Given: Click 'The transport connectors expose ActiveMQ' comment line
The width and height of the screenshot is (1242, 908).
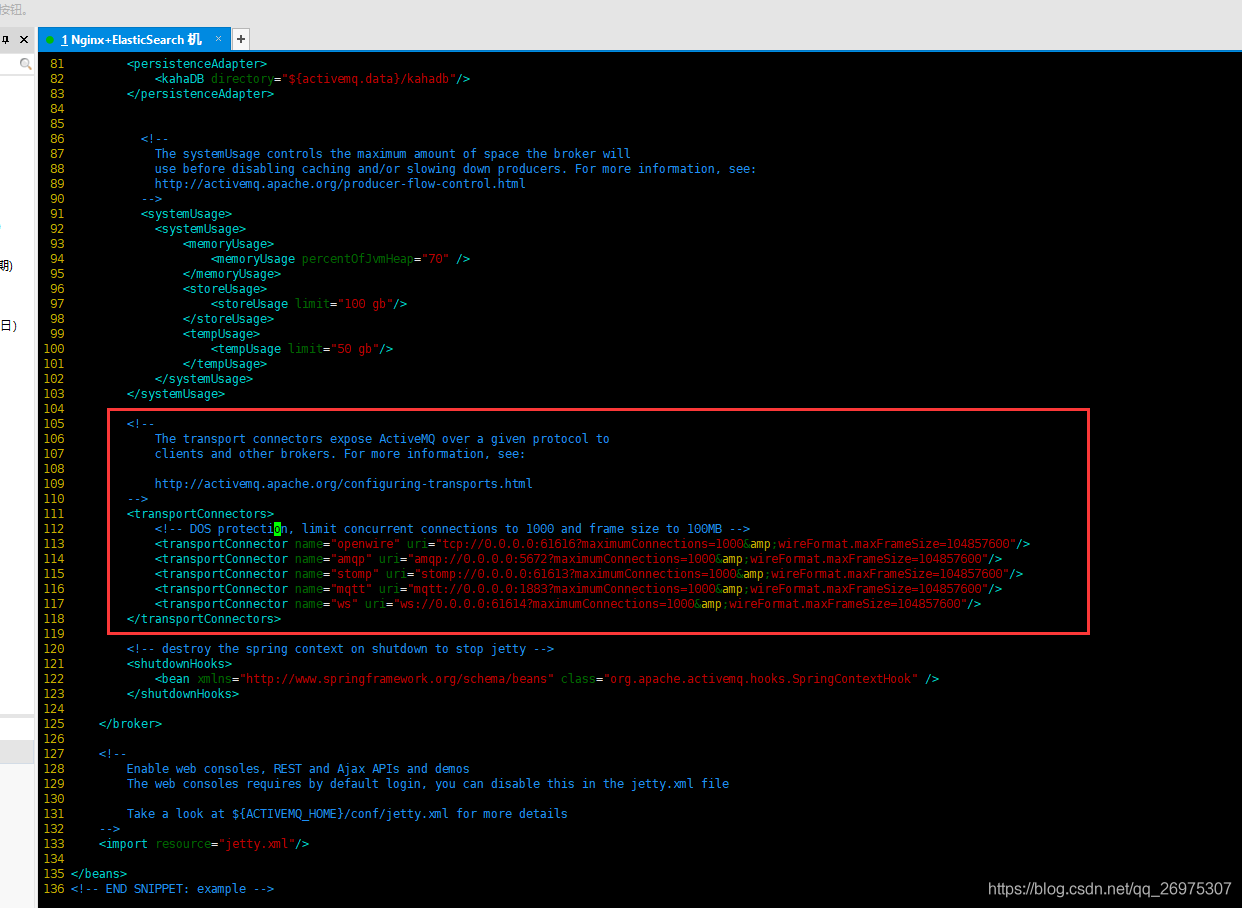Looking at the screenshot, I should pyautogui.click(x=382, y=439).
